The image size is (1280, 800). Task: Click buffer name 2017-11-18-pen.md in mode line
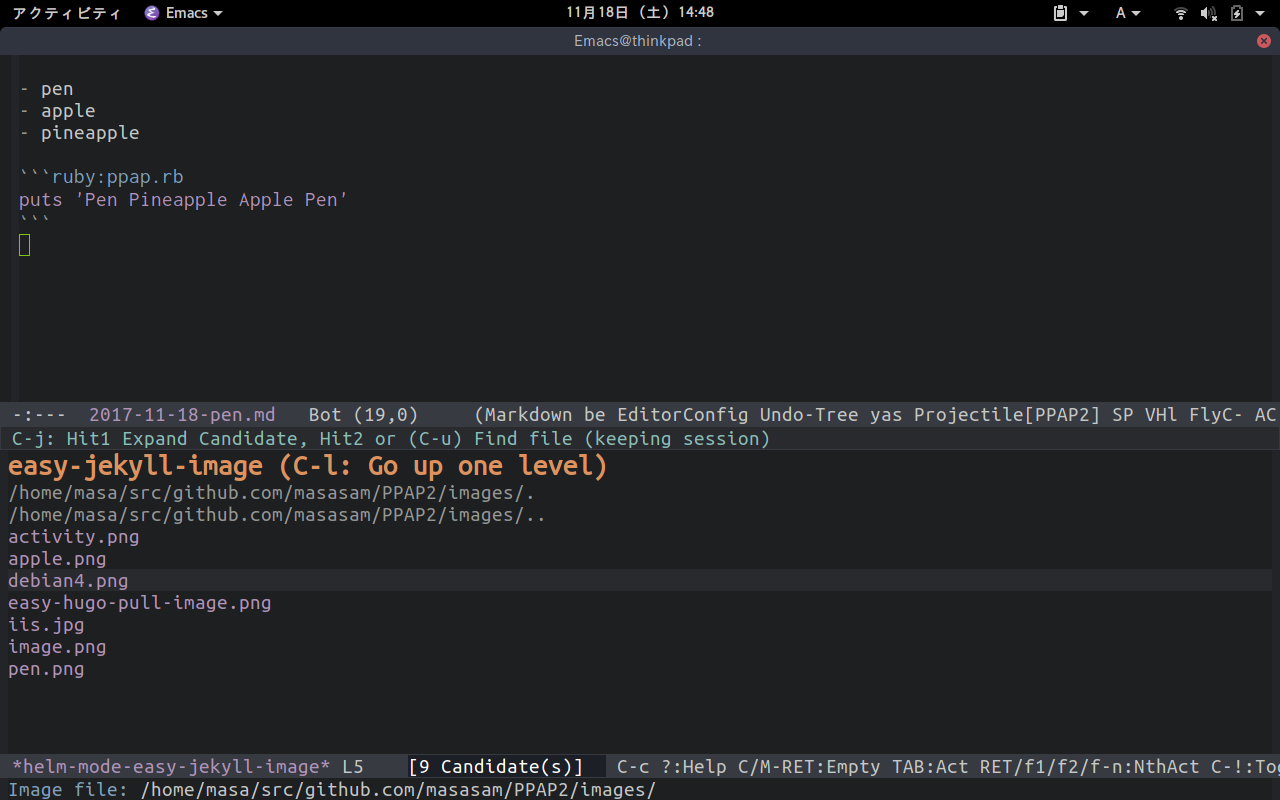tap(182, 414)
